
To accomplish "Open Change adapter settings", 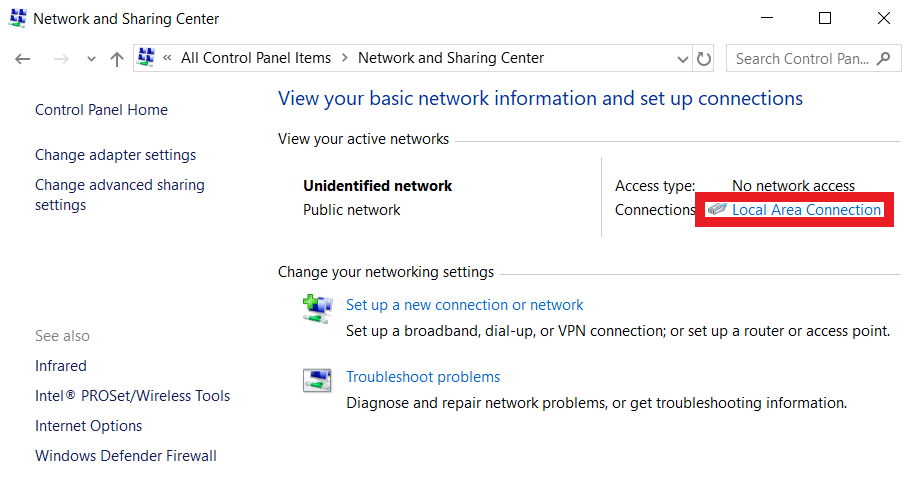I will click(x=115, y=155).
